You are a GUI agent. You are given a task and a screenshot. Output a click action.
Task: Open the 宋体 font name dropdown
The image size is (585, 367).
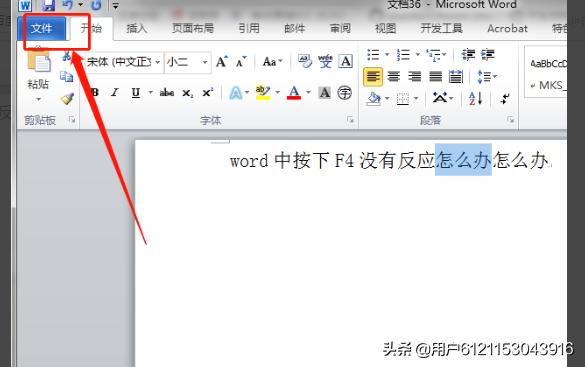click(157, 62)
